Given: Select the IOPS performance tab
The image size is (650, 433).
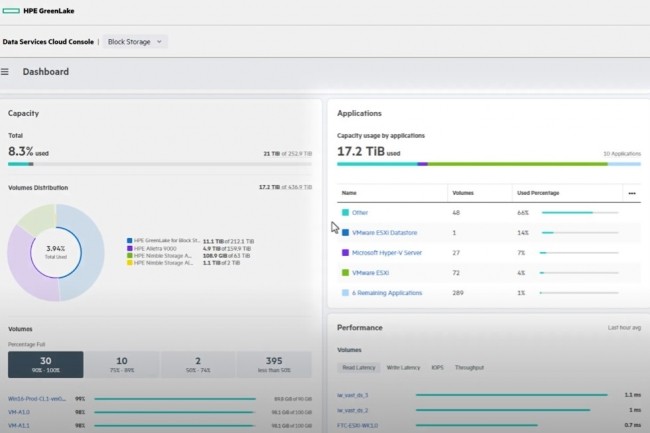Looking at the screenshot, I should click(x=438, y=369).
